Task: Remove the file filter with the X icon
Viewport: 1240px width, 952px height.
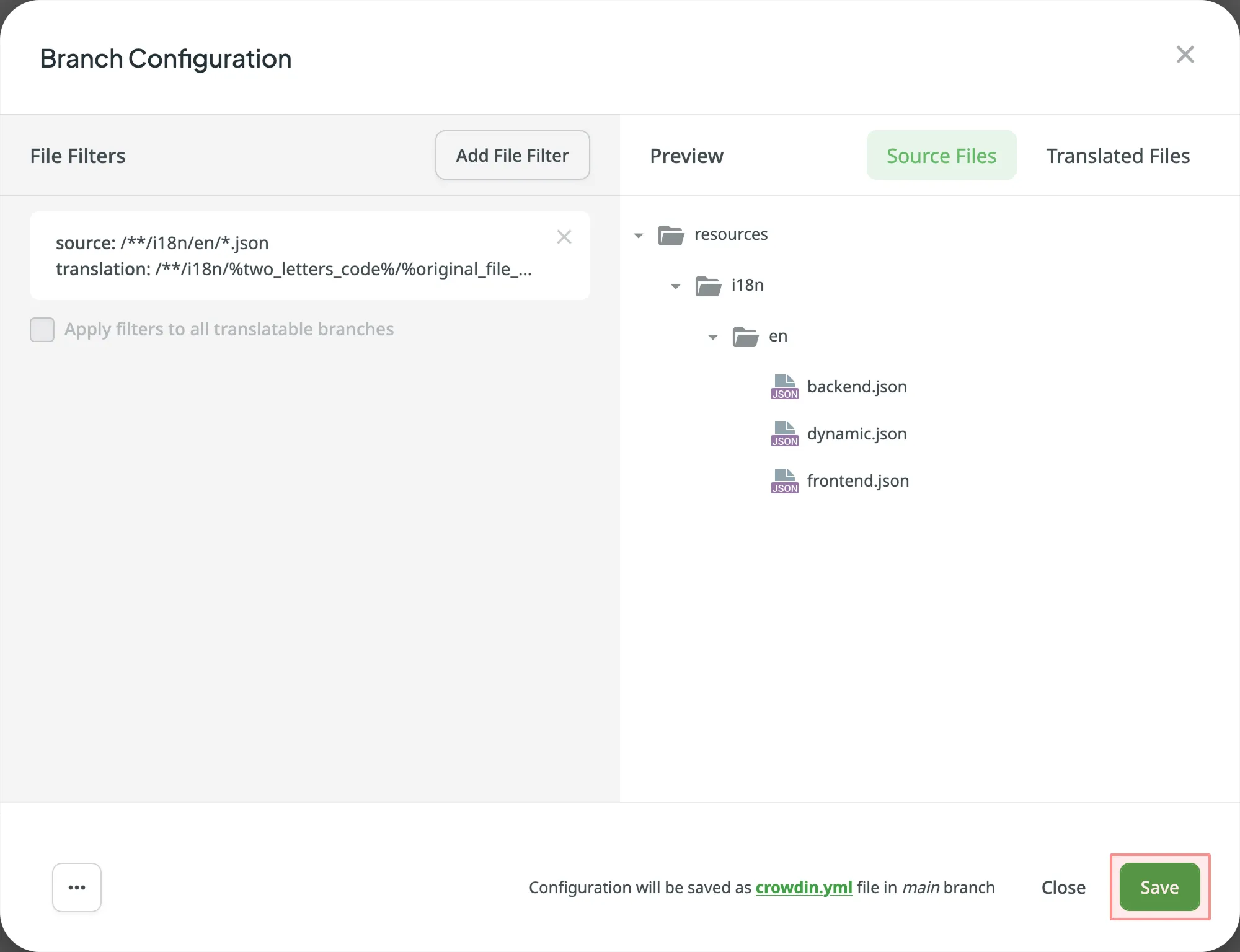Action: pos(564,237)
